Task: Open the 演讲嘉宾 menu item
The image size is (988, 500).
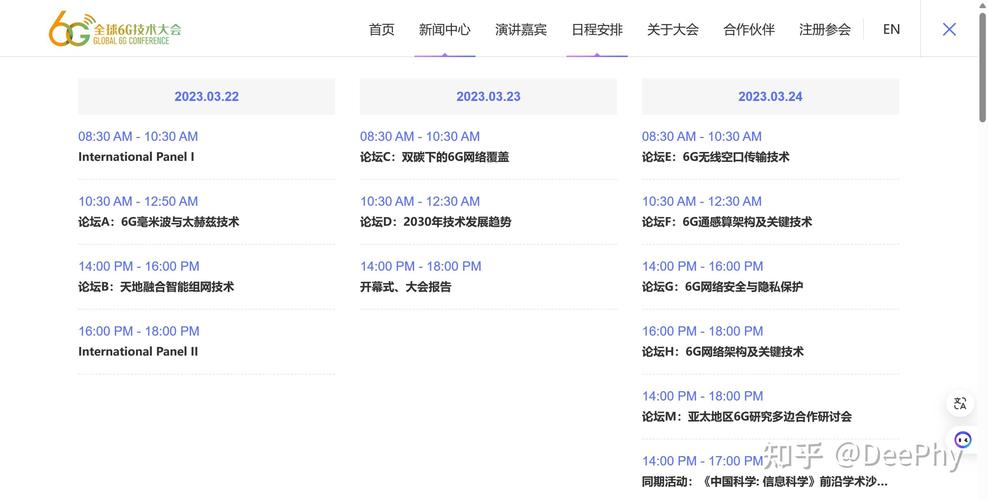Action: [x=520, y=29]
